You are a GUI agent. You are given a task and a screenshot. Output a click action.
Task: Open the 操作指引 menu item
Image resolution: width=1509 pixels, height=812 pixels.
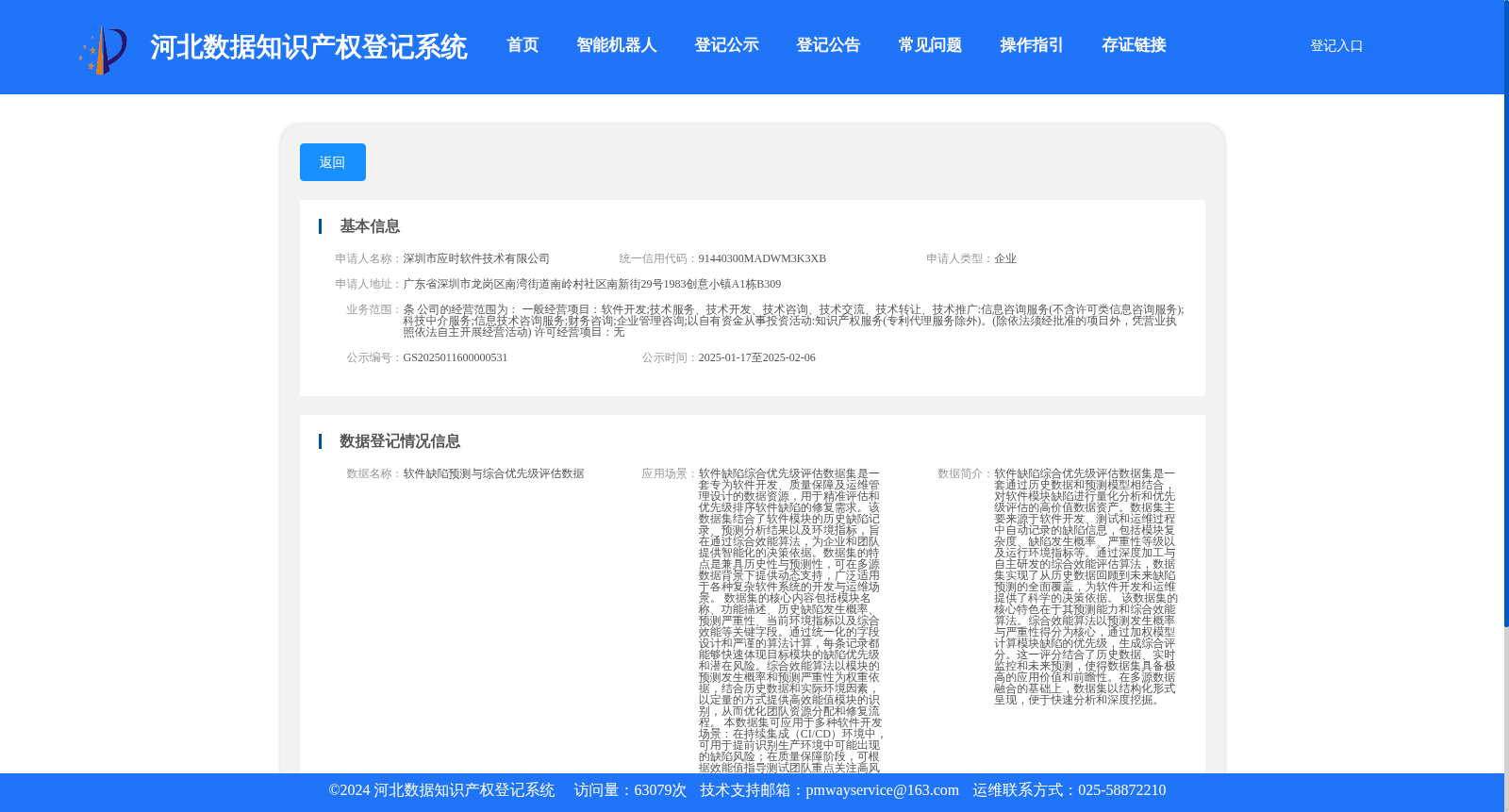click(1032, 45)
